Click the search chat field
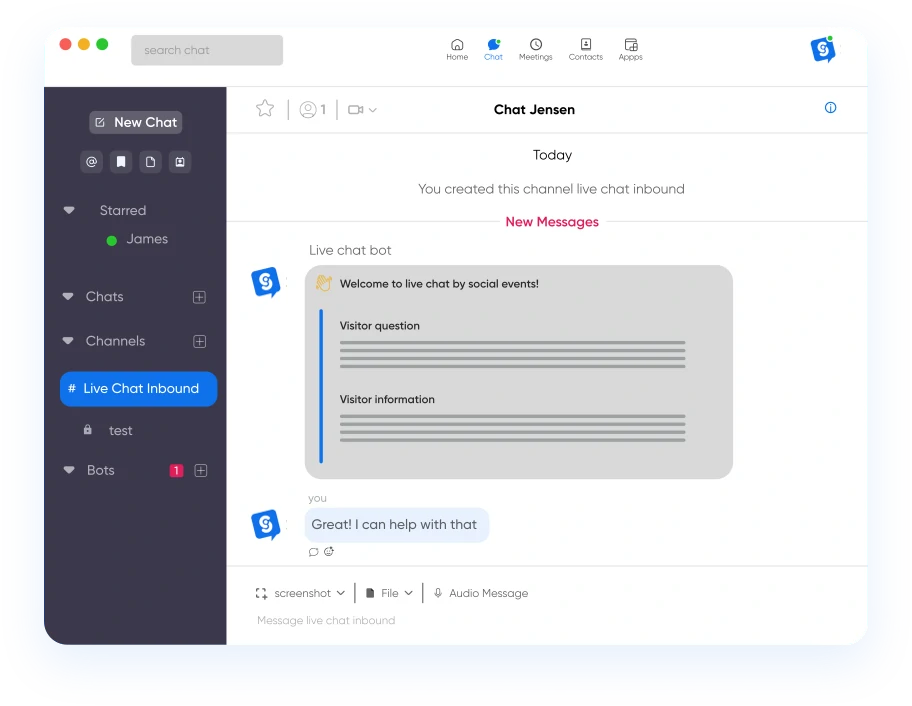The height and width of the screenshot is (706, 912). [x=207, y=50]
